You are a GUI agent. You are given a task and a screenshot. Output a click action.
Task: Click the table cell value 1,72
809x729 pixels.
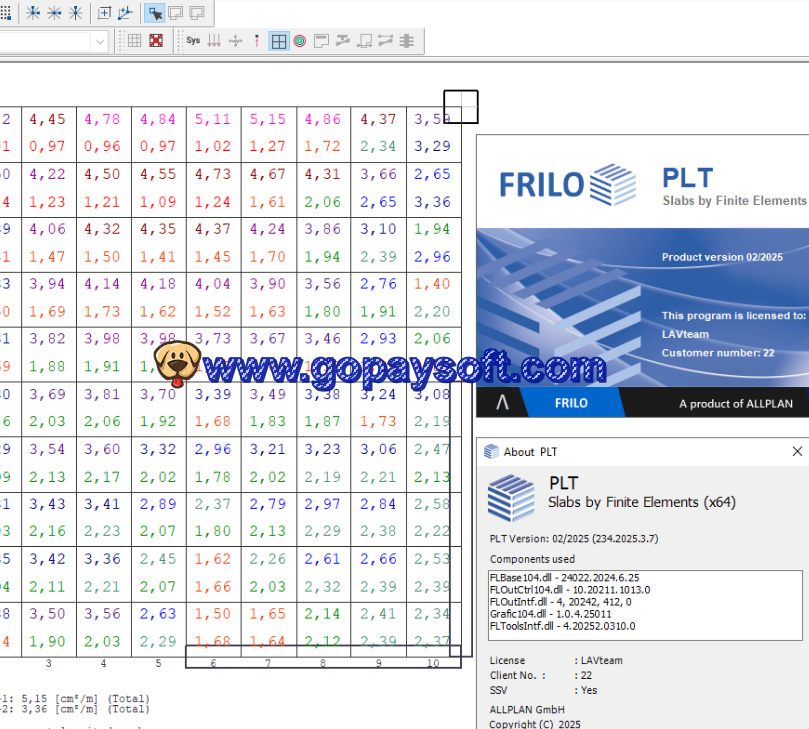coord(322,147)
